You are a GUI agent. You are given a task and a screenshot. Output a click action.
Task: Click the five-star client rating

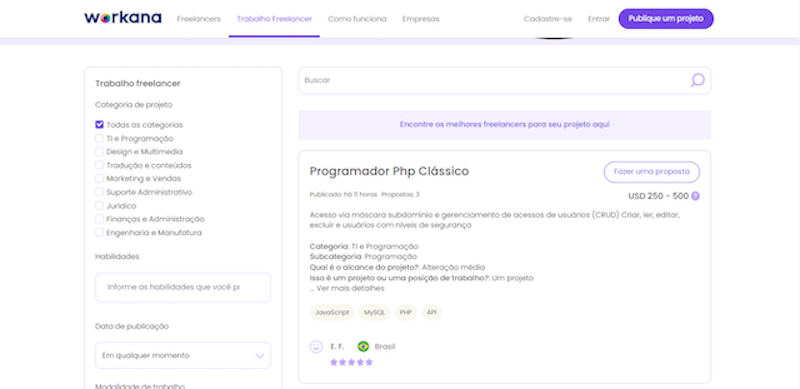pos(352,362)
